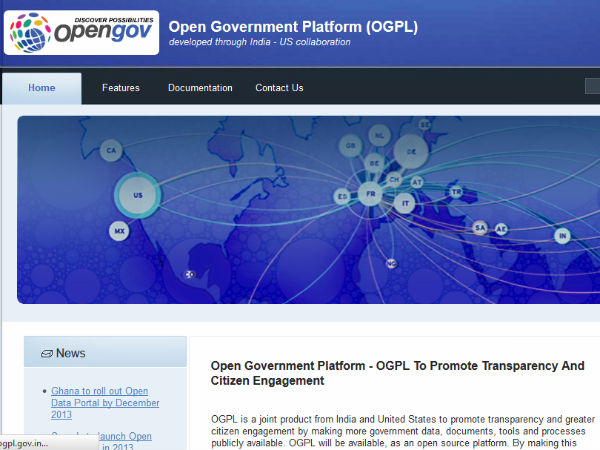Select the FR bubble on the map
The height and width of the screenshot is (450, 600).
point(370,194)
